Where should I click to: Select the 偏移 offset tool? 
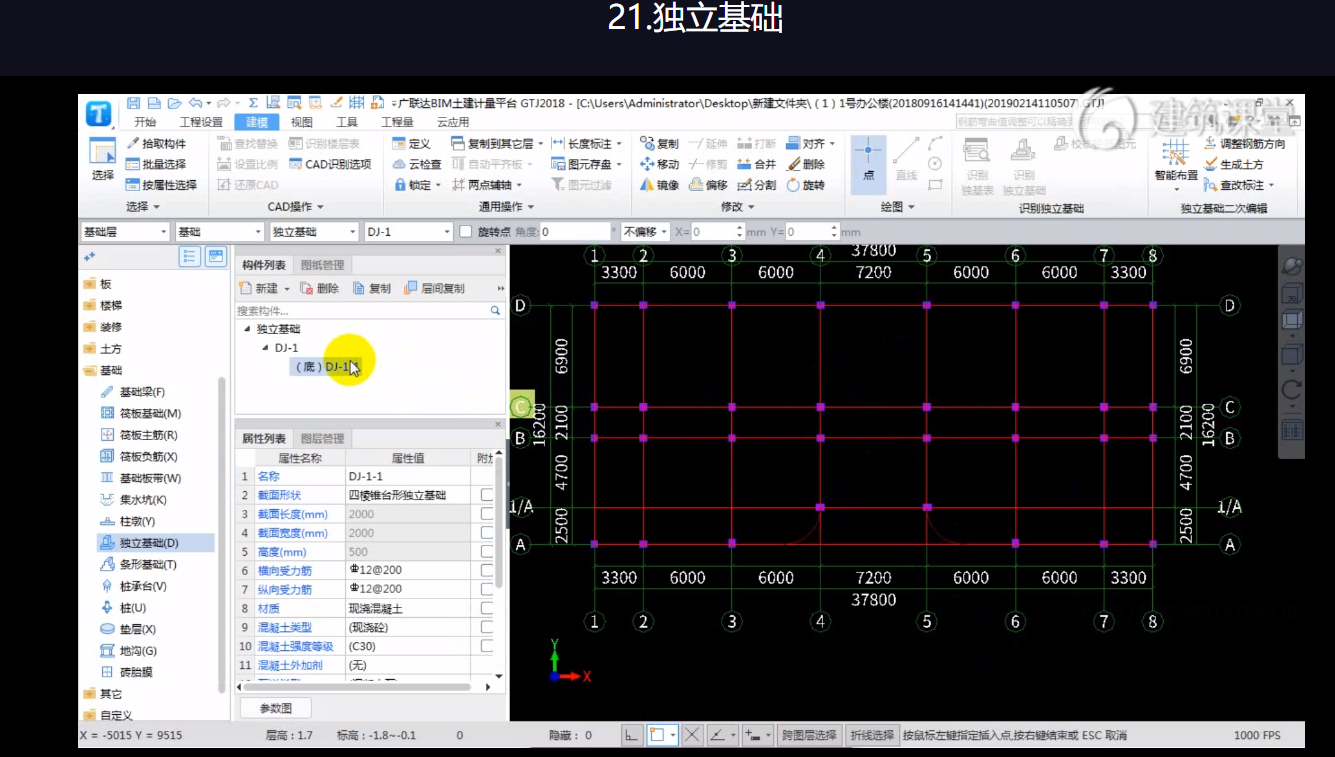tap(707, 185)
